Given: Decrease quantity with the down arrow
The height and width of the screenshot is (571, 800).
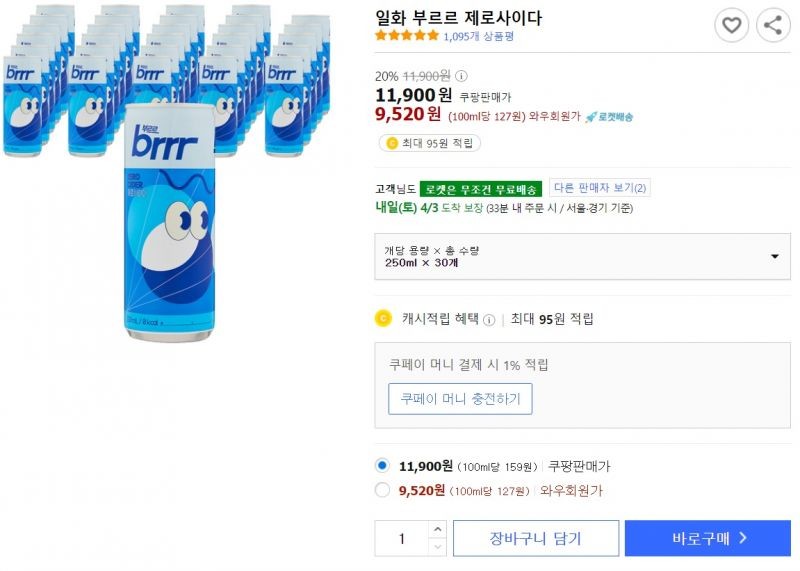Looking at the screenshot, I should pos(437,547).
